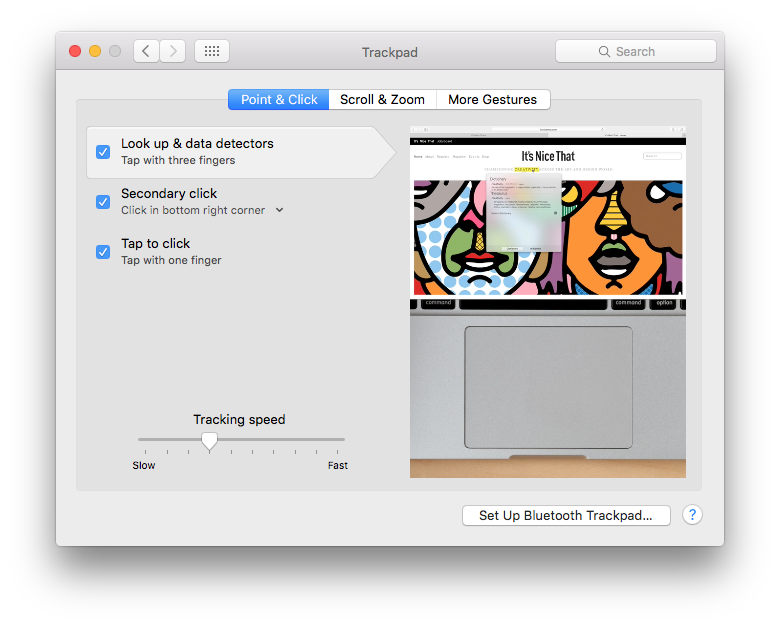Click the 'Fast' slider label
Screen dimensions: 780x626
[x=338, y=465]
